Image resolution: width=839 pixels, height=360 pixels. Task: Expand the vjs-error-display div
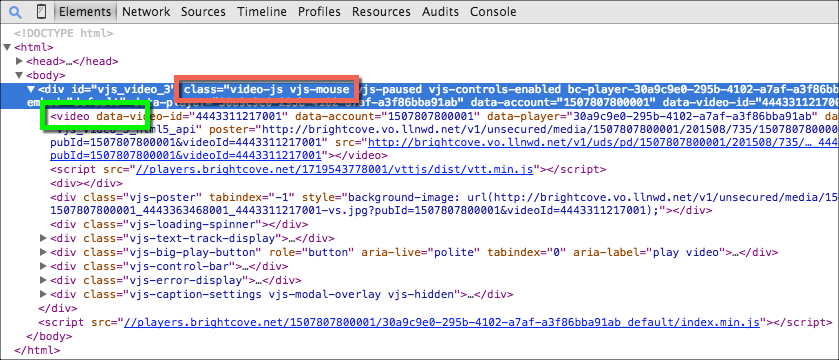pos(44,280)
